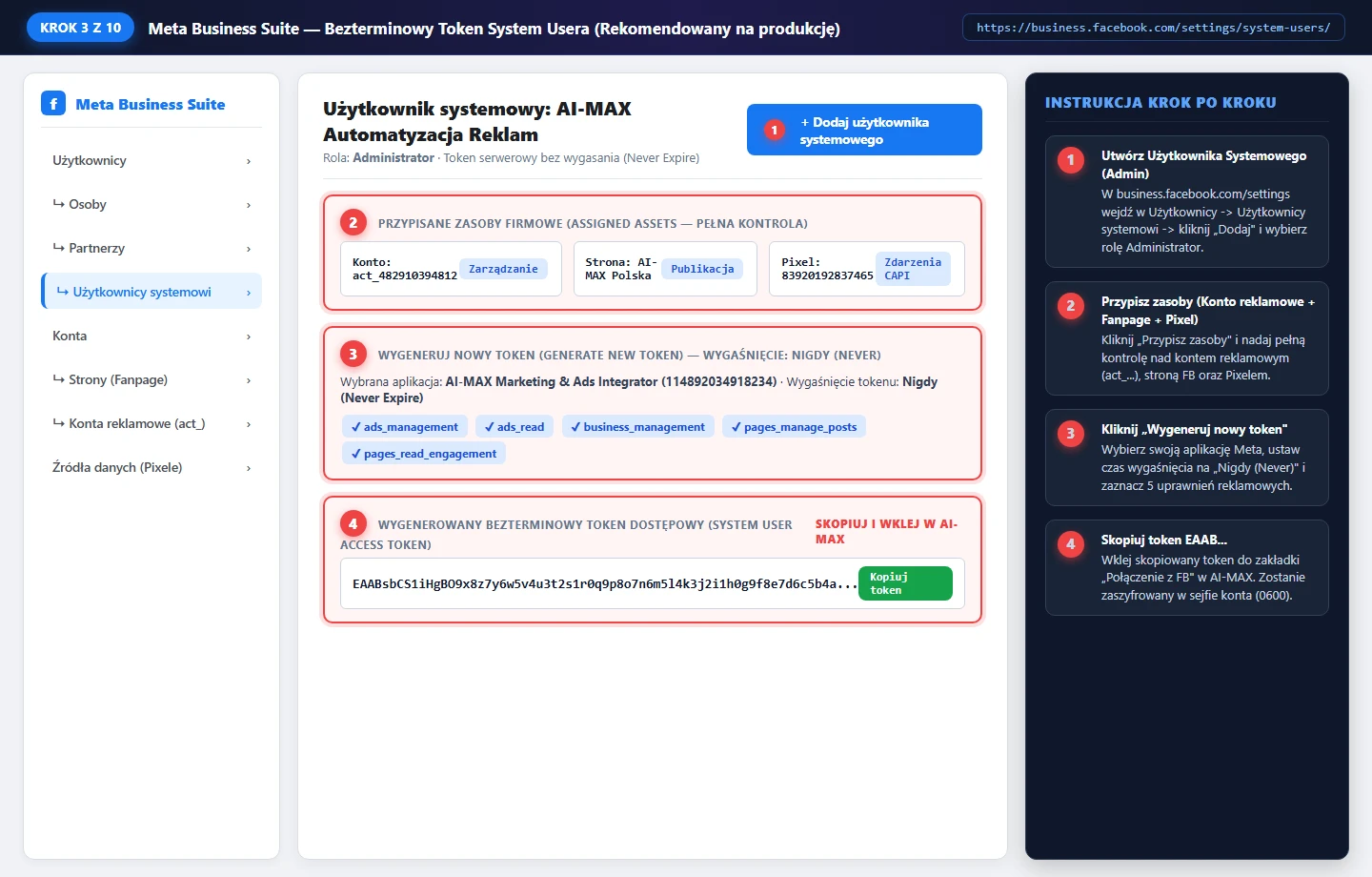Click the KROK 3 Z 10 badge
Screen dimensions: 1372x877
coord(81,28)
